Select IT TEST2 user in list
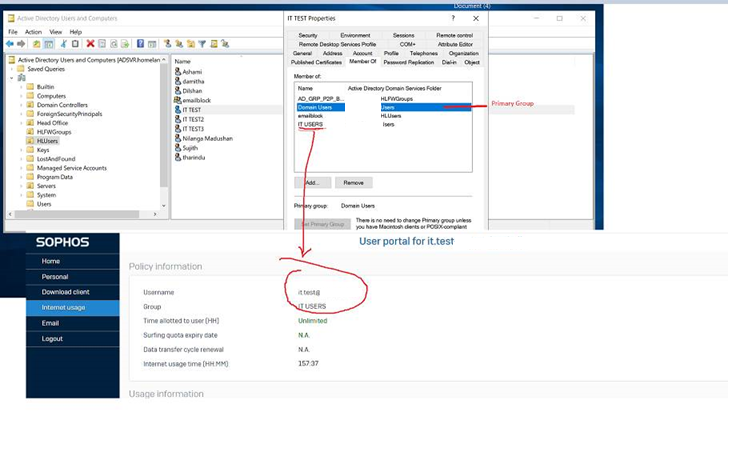Viewport: 729px width, 465px height. click(x=193, y=120)
